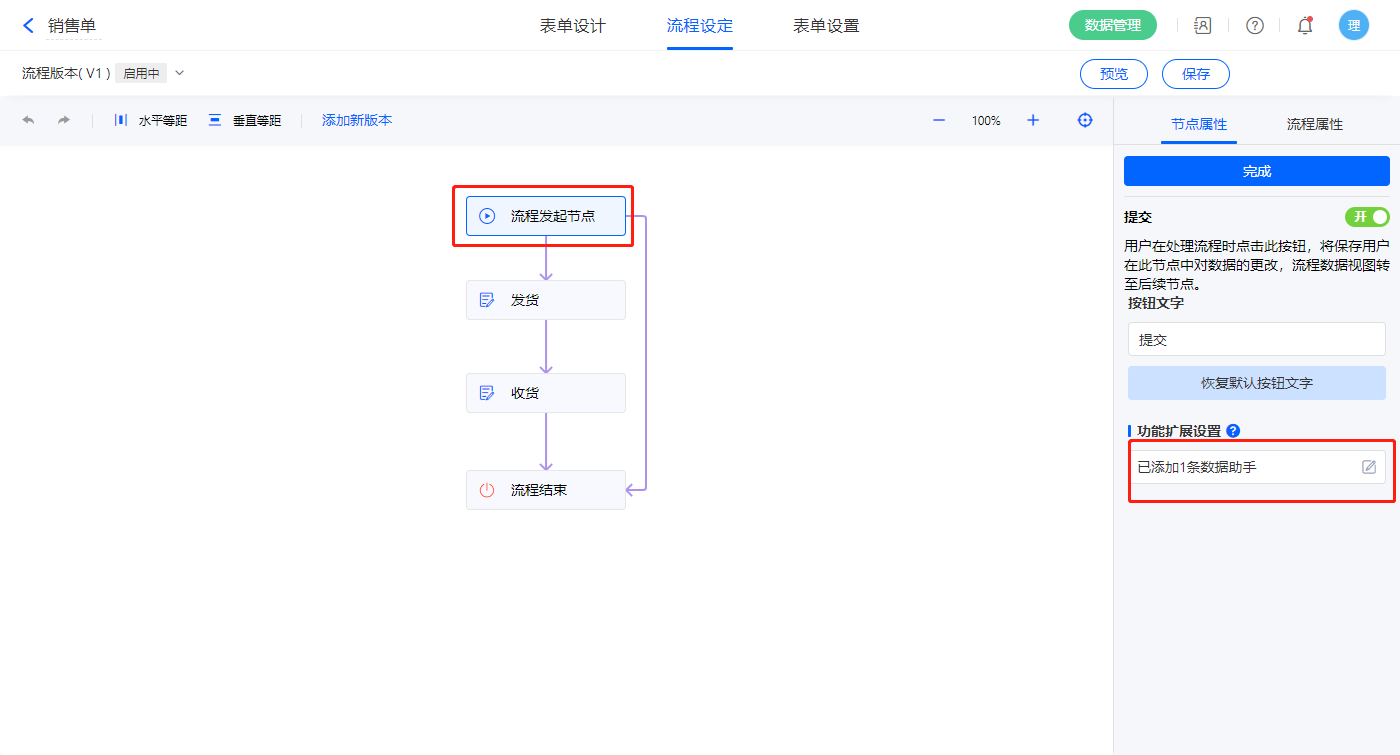Open the notification bell
Screen dimensions: 1400x755
coord(1305,26)
